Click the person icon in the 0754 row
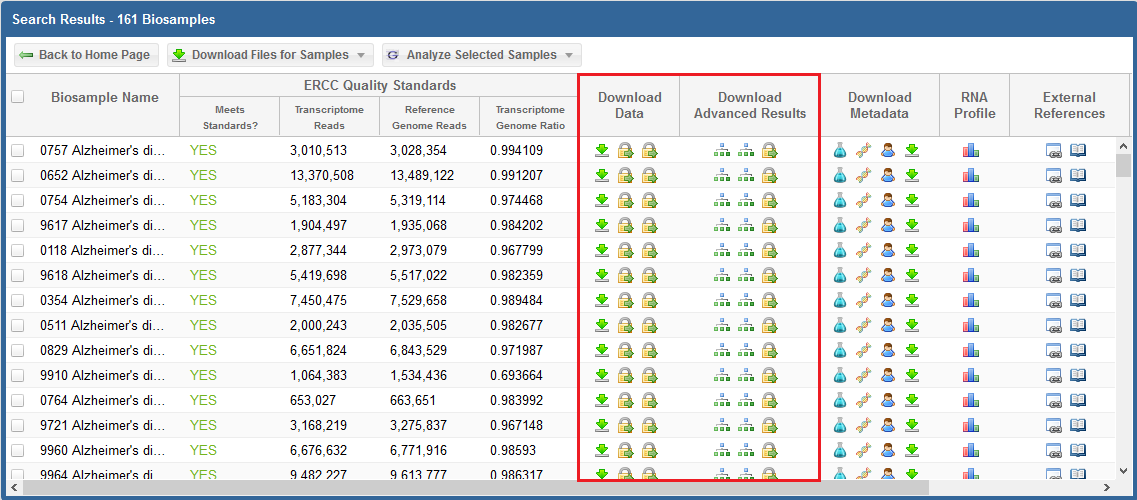Image resolution: width=1137 pixels, height=500 pixels. (x=887, y=200)
